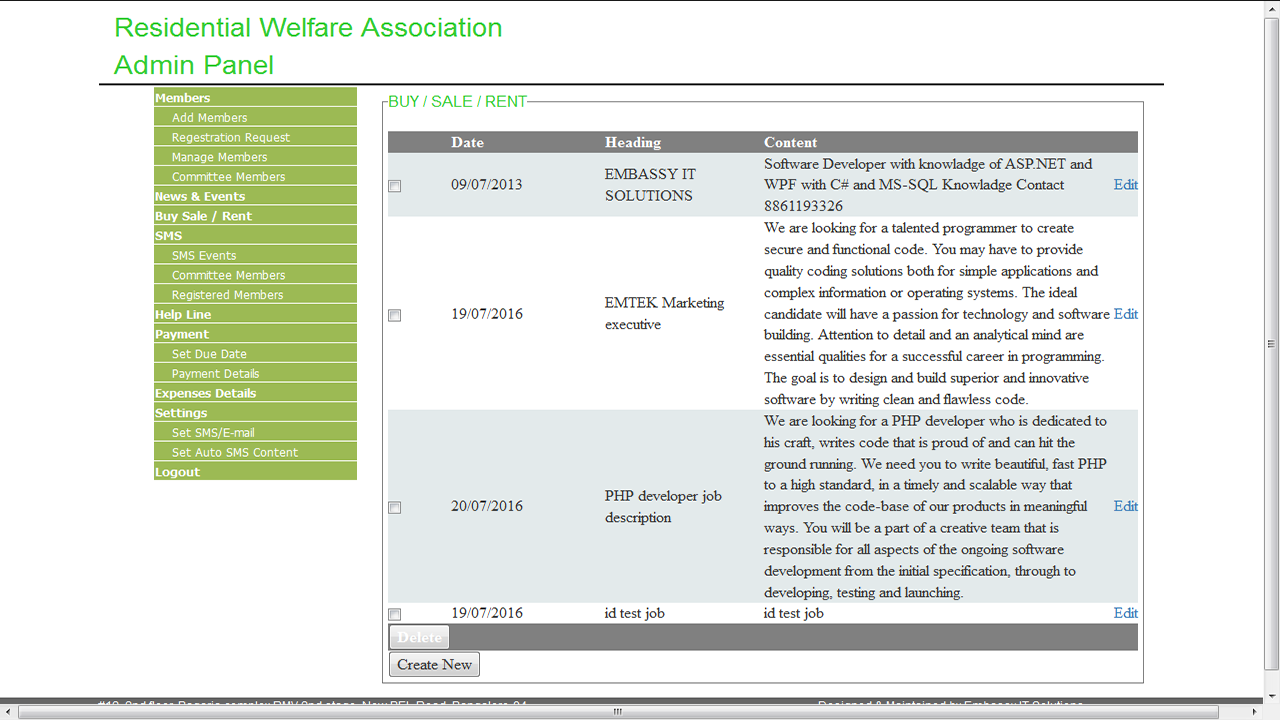Click the Delete button below the table
Screen dimensions: 1280x720
click(419, 637)
